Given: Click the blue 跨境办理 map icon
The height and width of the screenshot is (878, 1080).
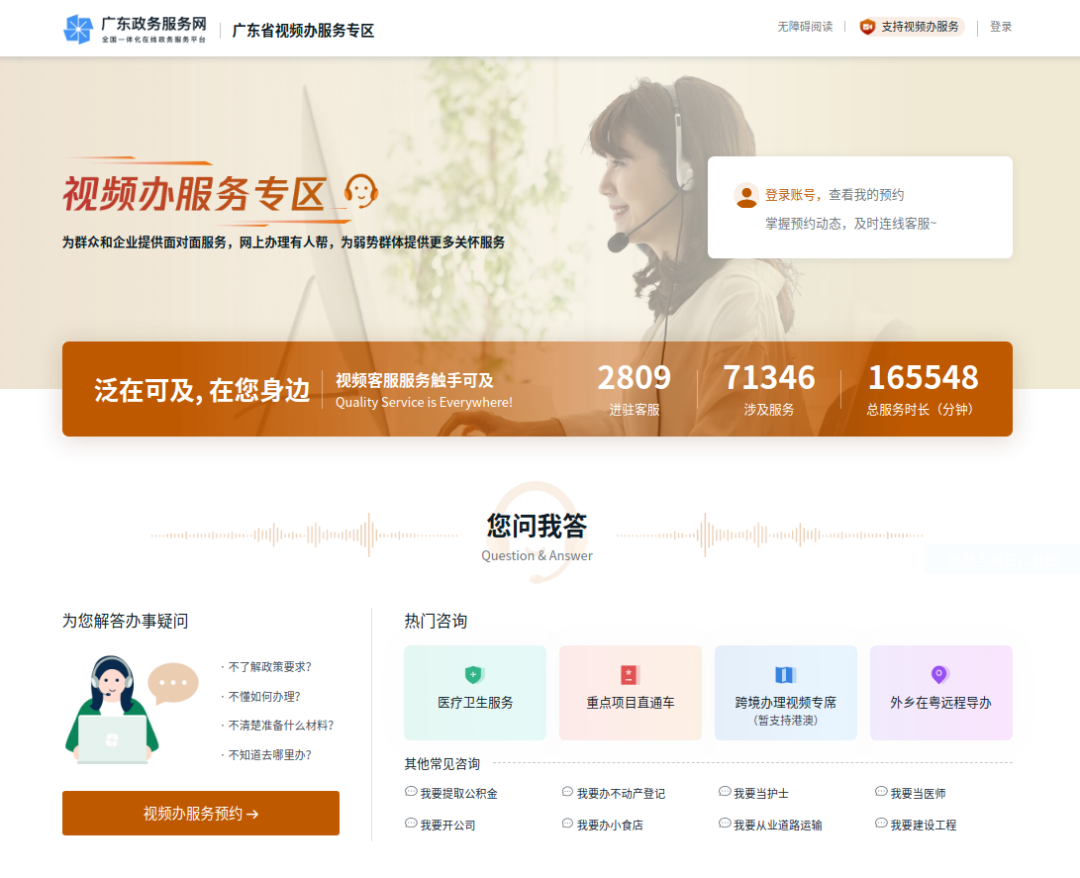Looking at the screenshot, I should tap(785, 675).
